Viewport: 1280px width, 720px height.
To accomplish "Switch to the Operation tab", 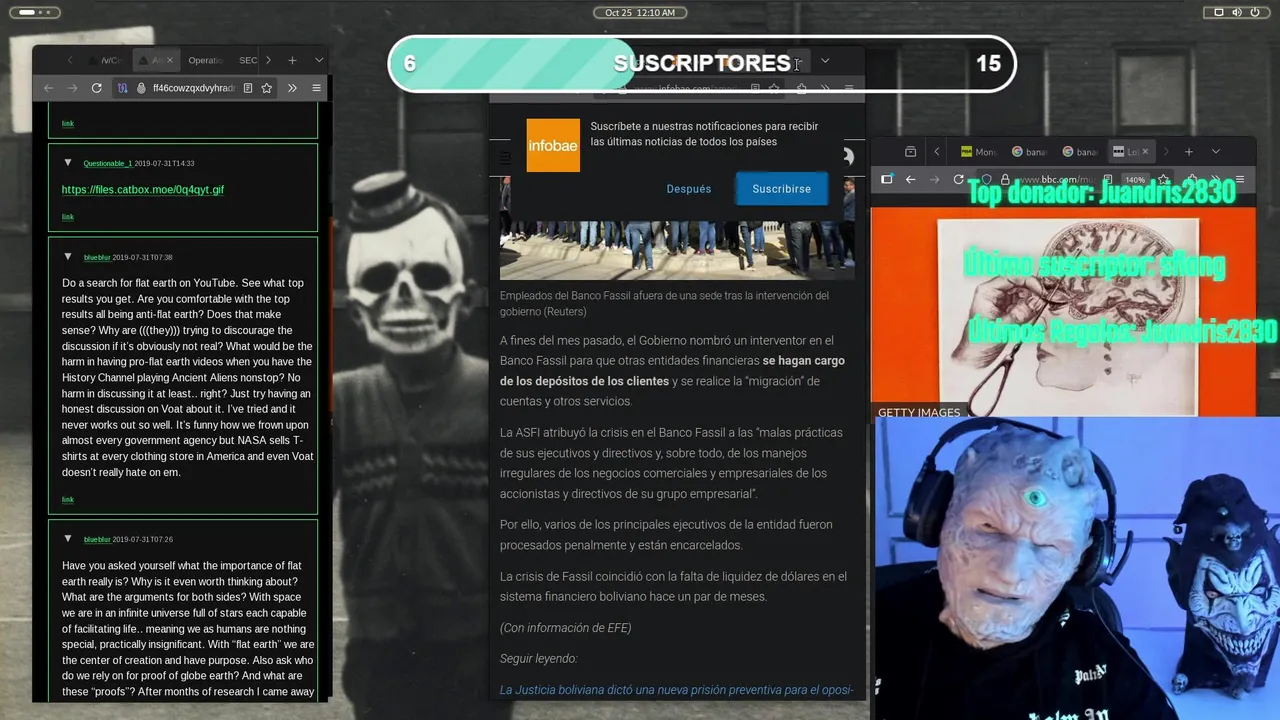I will (x=205, y=60).
